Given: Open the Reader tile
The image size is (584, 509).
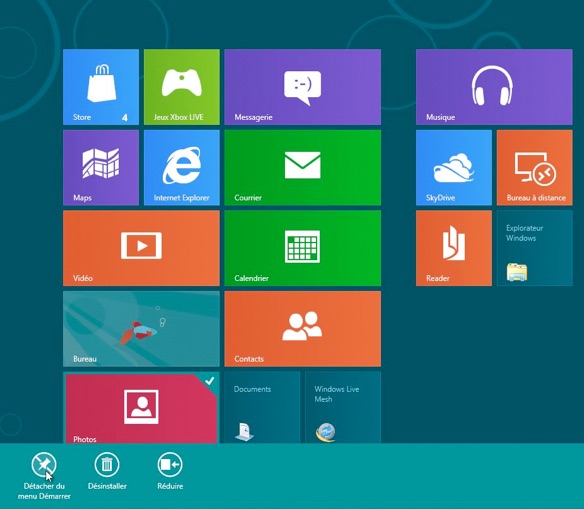Looking at the screenshot, I should pyautogui.click(x=454, y=248).
